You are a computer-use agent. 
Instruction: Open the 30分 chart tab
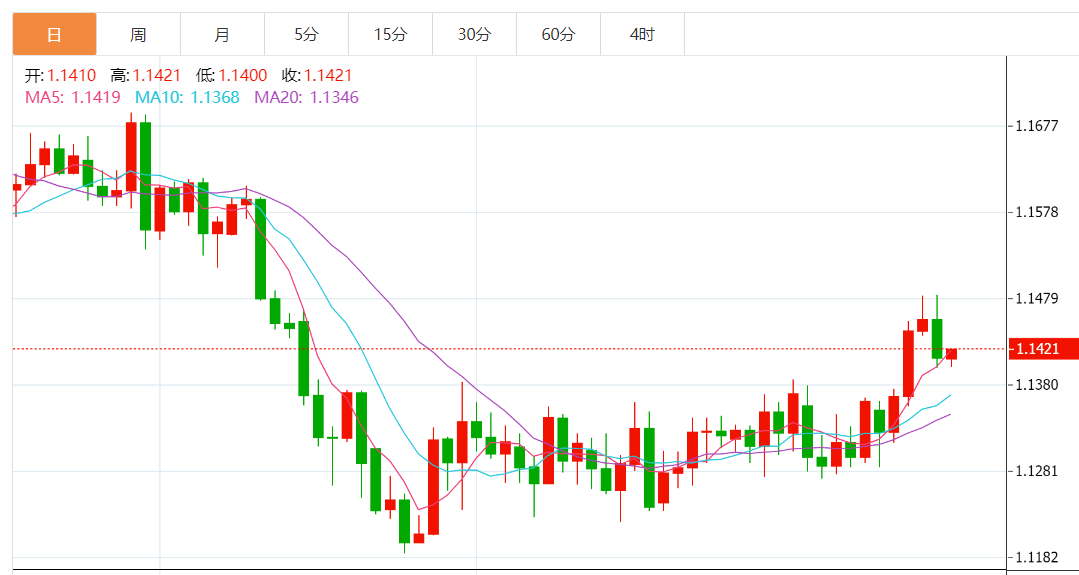coord(474,34)
